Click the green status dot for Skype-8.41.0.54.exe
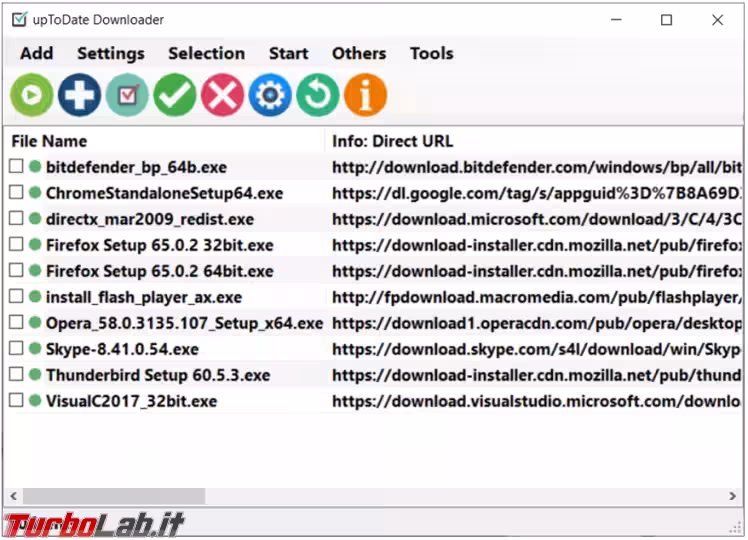The height and width of the screenshot is (540, 748). 35,348
